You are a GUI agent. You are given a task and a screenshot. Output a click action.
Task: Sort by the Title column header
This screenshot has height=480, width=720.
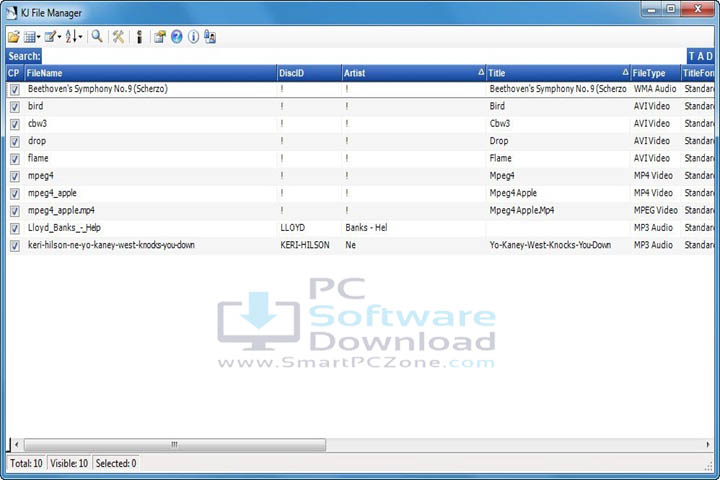pos(558,73)
